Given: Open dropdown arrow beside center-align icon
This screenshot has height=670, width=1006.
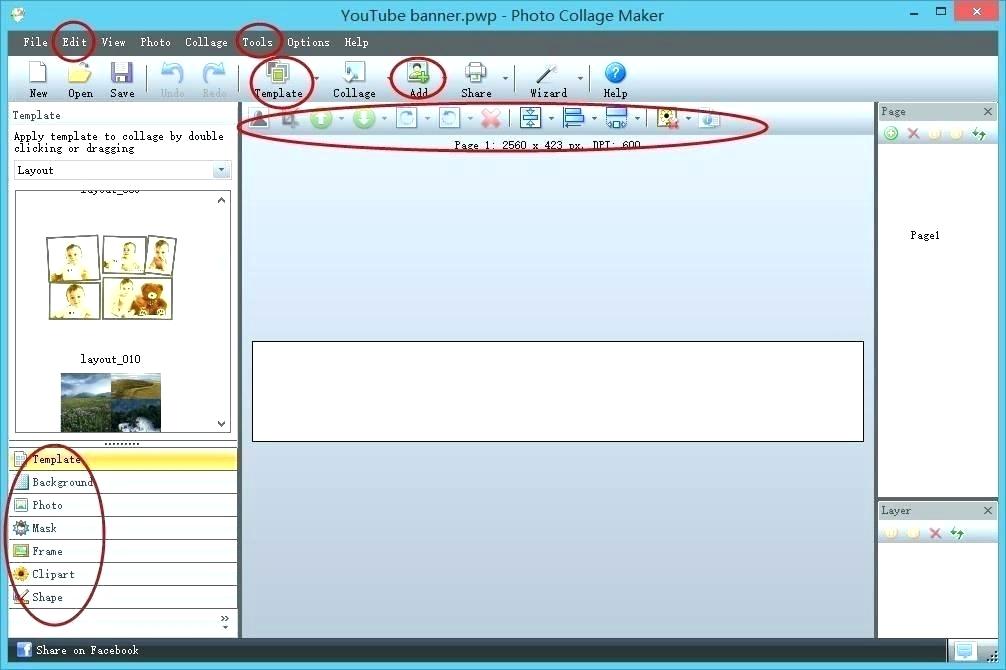Looking at the screenshot, I should coord(551,119).
